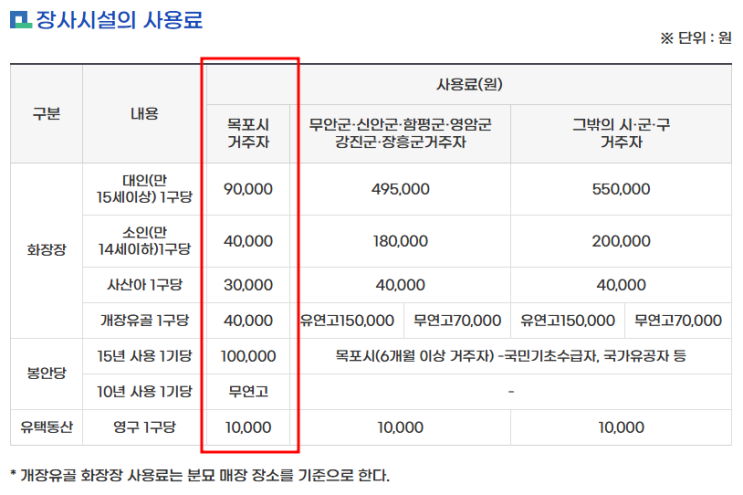Image resolution: width=743 pixels, height=495 pixels.
Task: Click the '사산아 1구당' cell
Action: (144, 285)
